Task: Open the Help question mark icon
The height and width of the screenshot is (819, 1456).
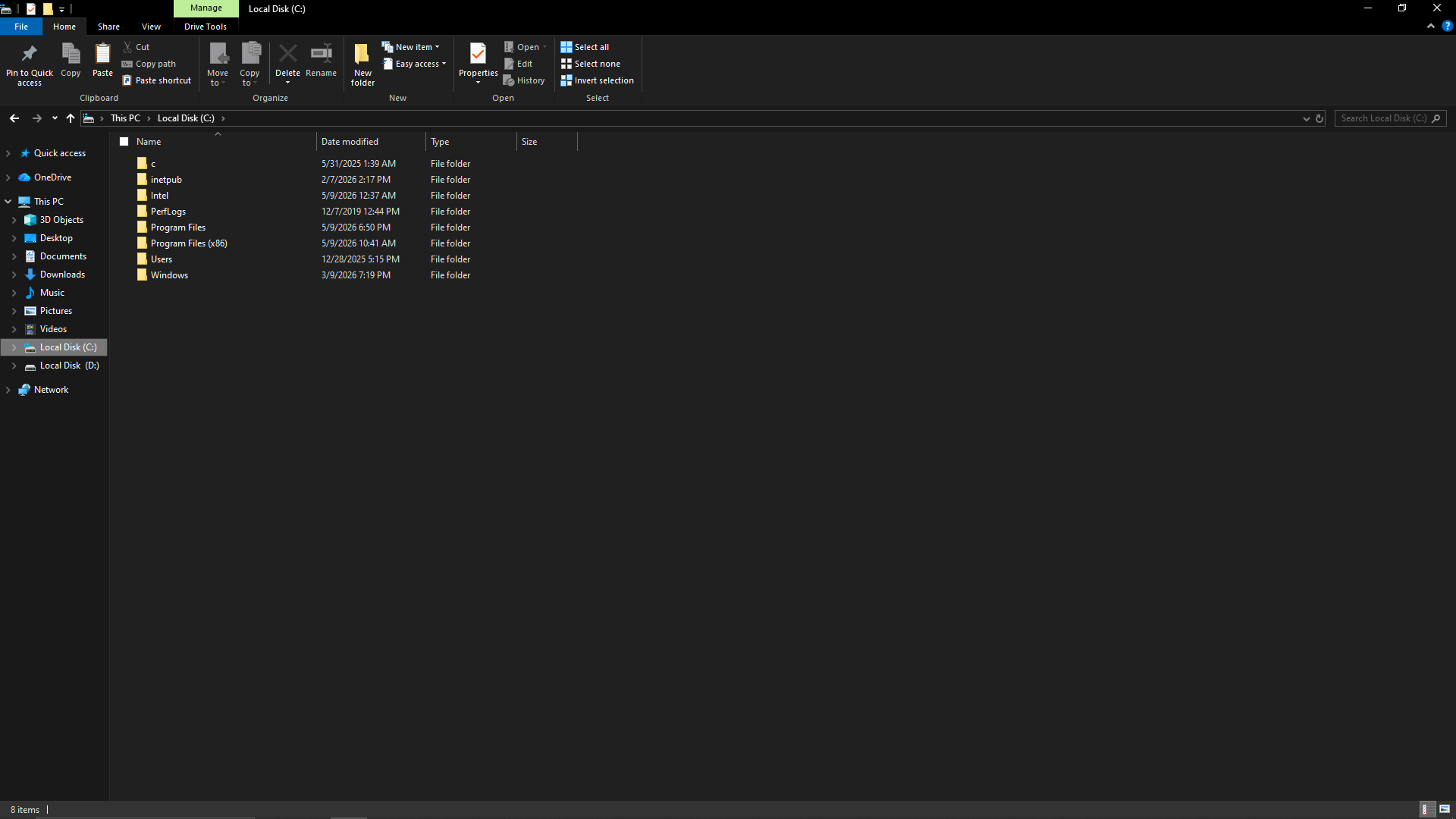Action: (x=1447, y=26)
